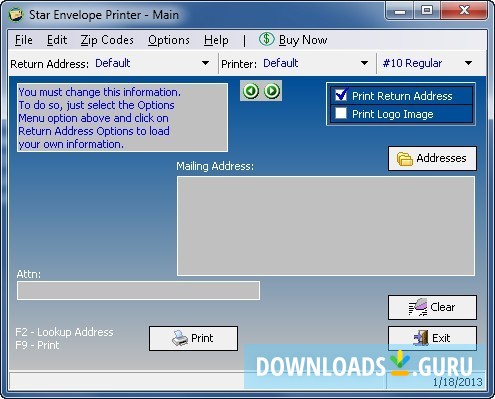Click the return address information box

click(x=122, y=117)
